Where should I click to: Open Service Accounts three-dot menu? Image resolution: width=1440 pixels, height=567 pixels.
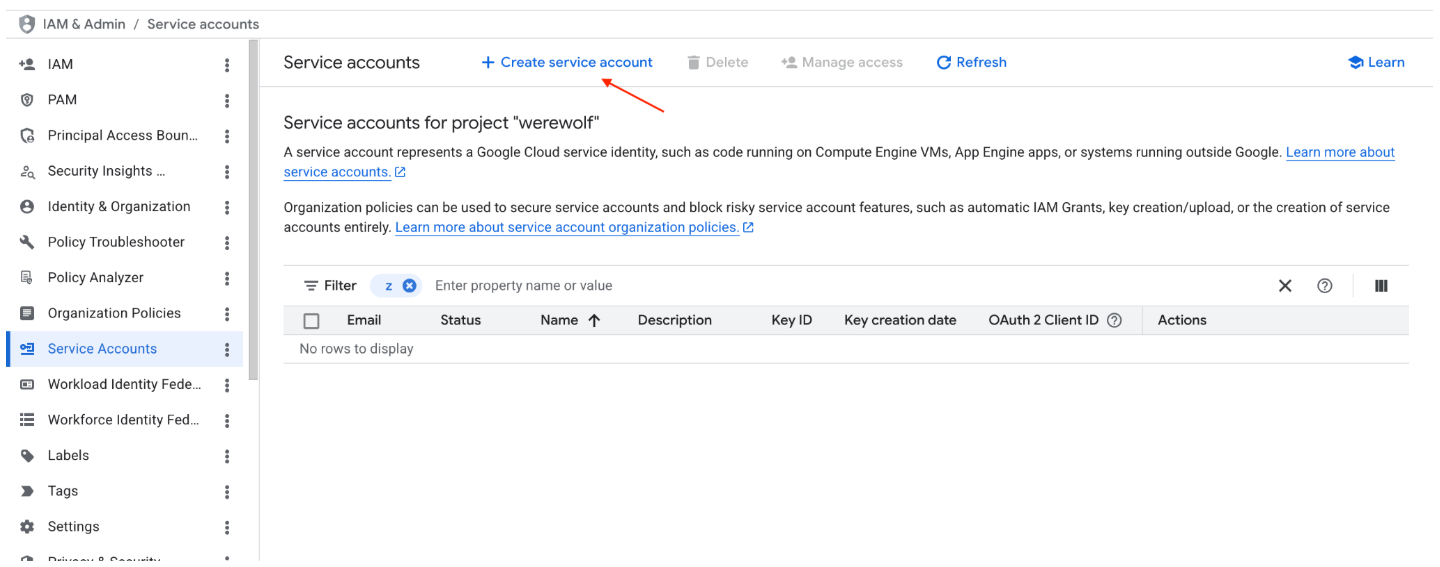pyautogui.click(x=227, y=350)
